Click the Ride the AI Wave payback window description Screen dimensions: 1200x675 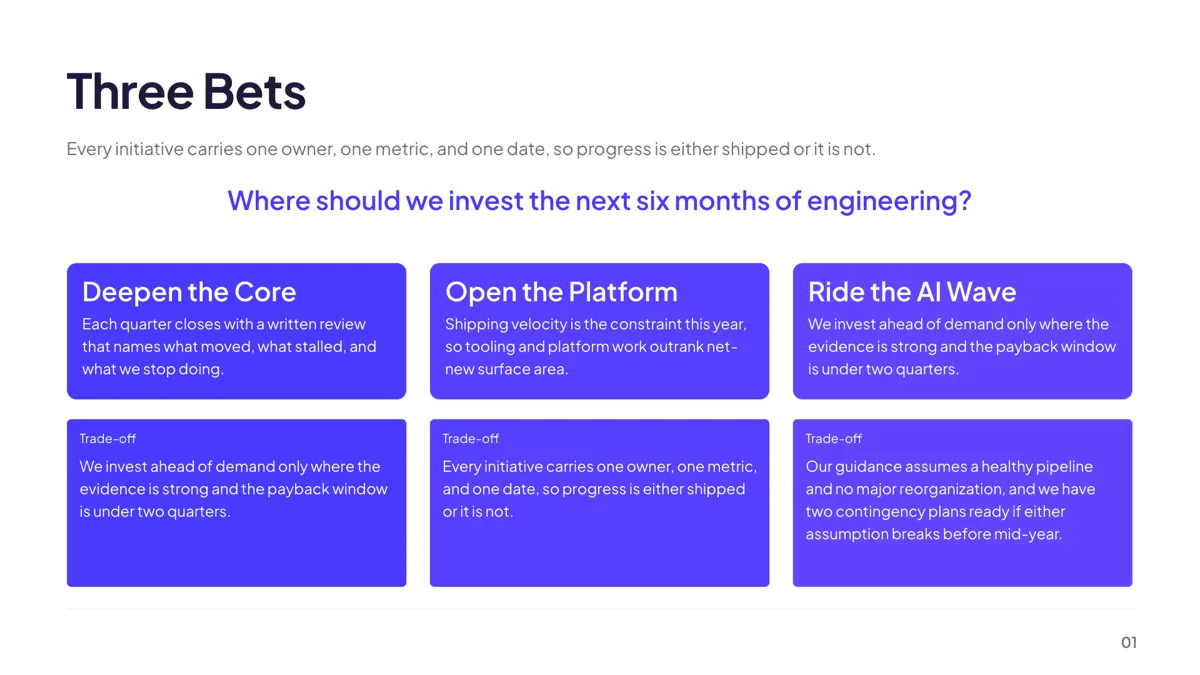coord(962,347)
